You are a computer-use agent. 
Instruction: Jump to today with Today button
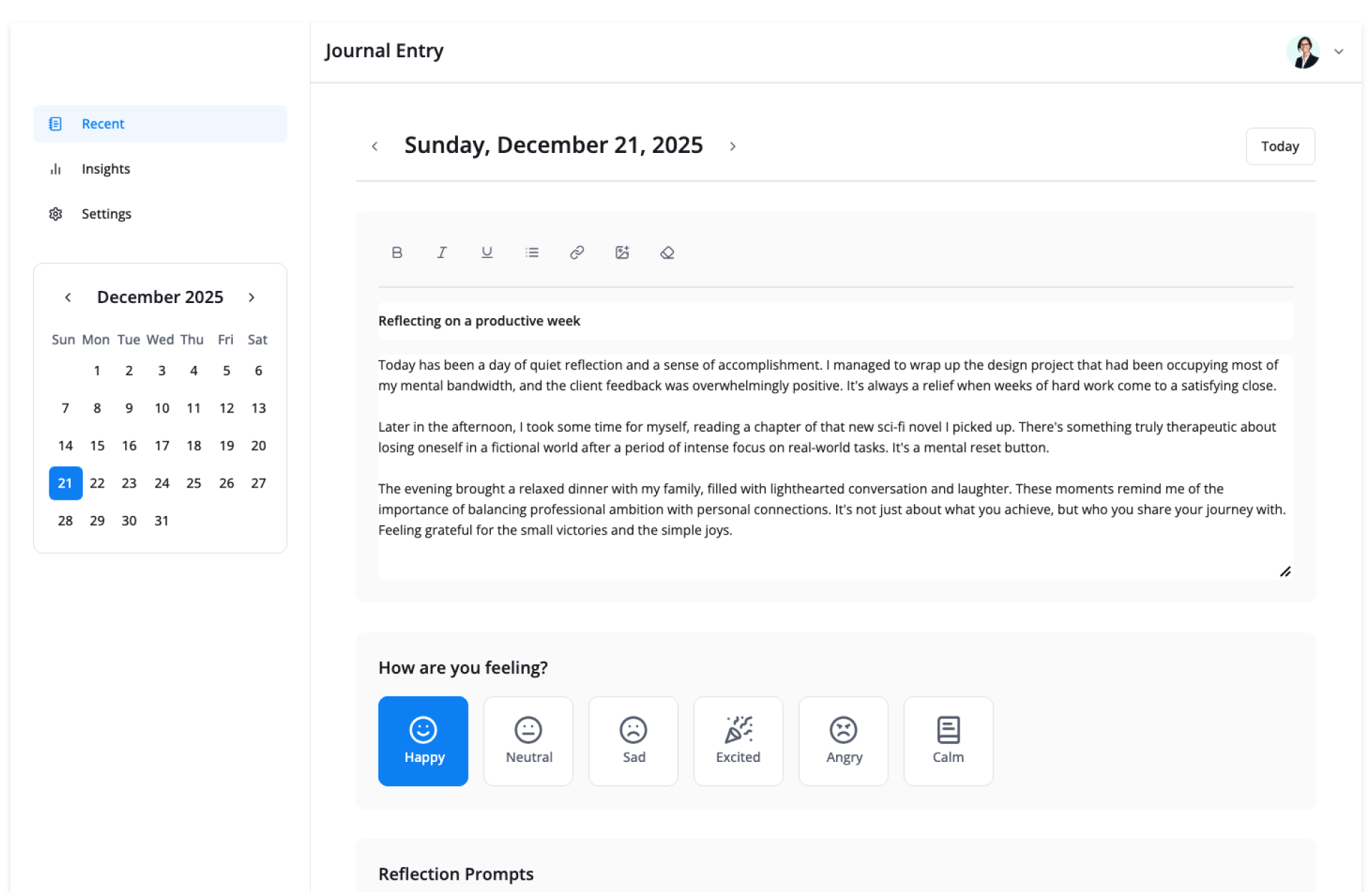[1279, 147]
